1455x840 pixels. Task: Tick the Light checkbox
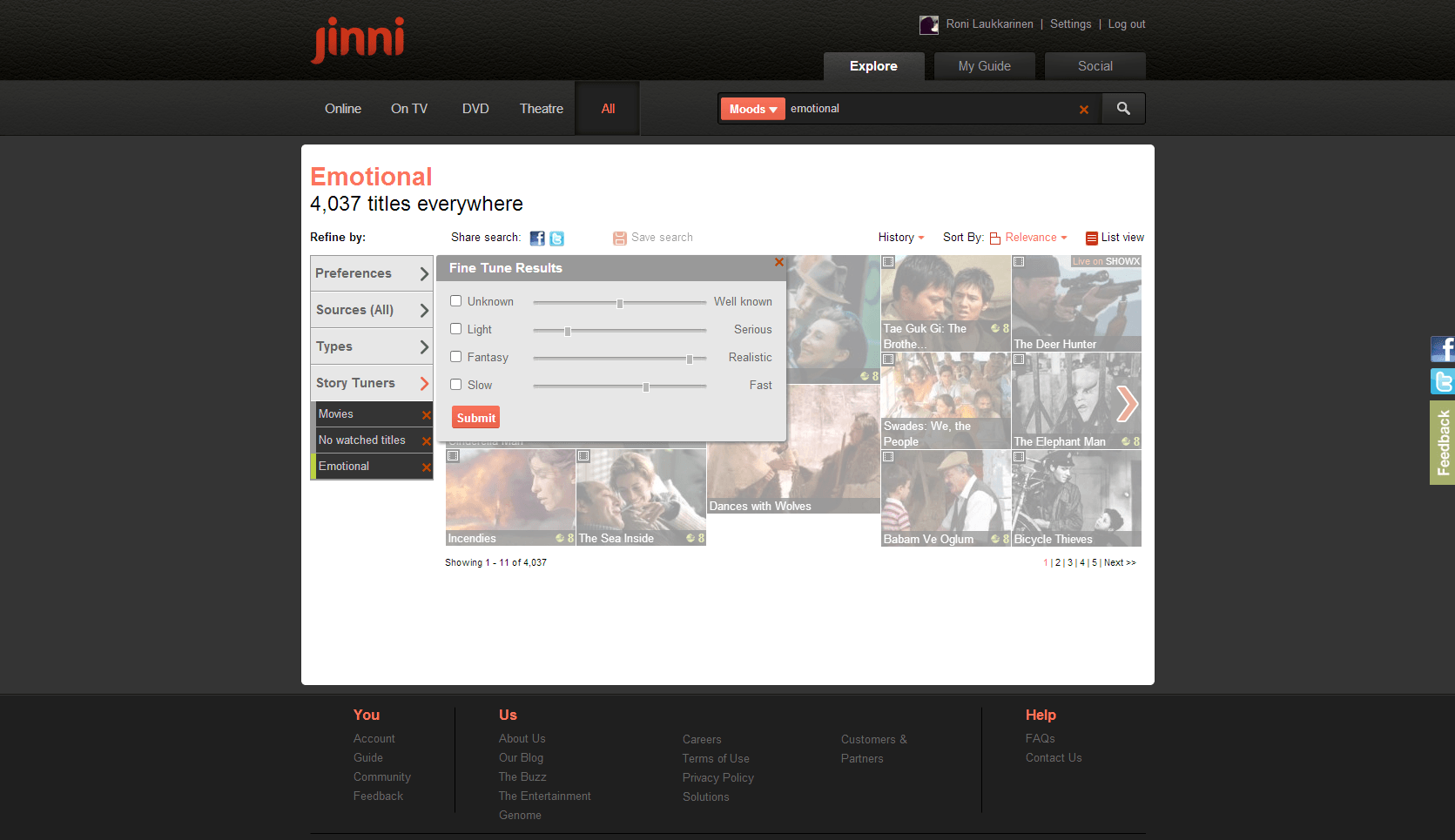[455, 329]
